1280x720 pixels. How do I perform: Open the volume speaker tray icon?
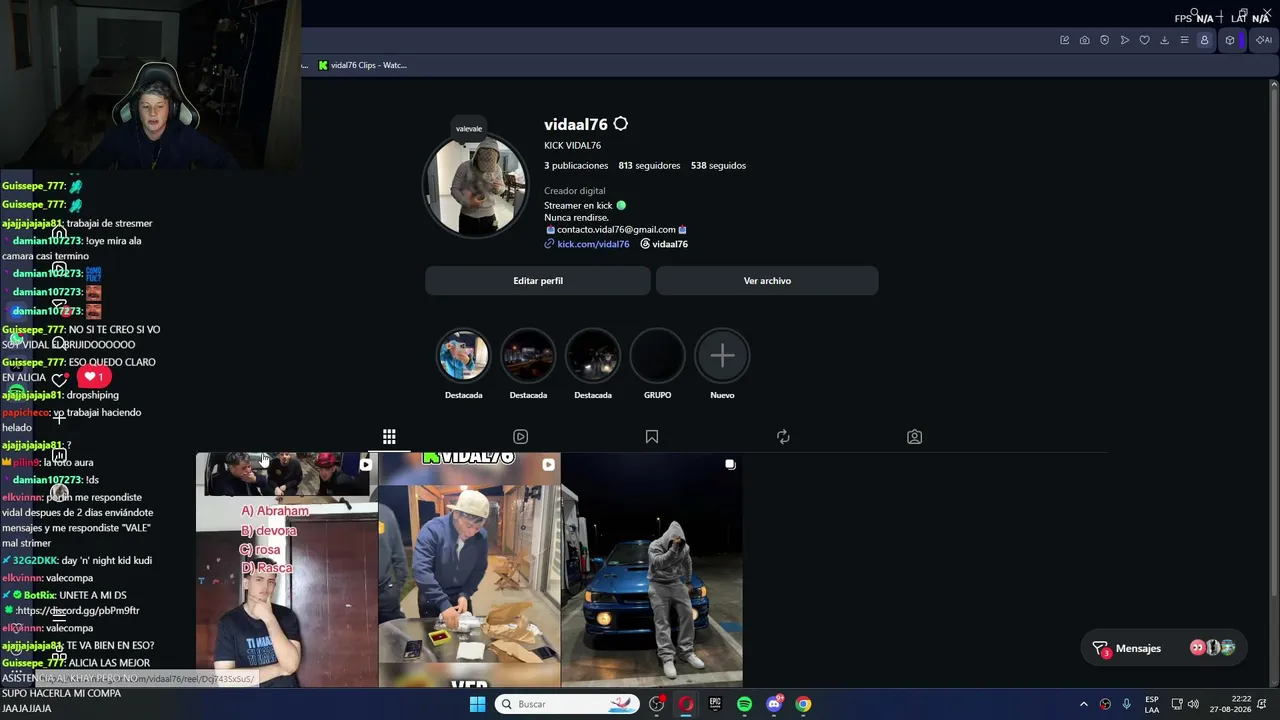click(1194, 704)
